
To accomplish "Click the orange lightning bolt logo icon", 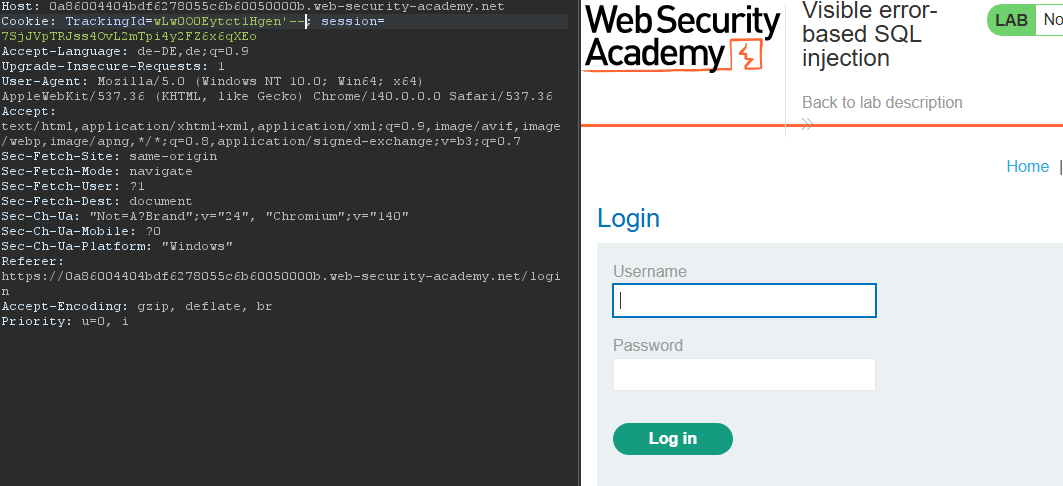I will coord(747,55).
